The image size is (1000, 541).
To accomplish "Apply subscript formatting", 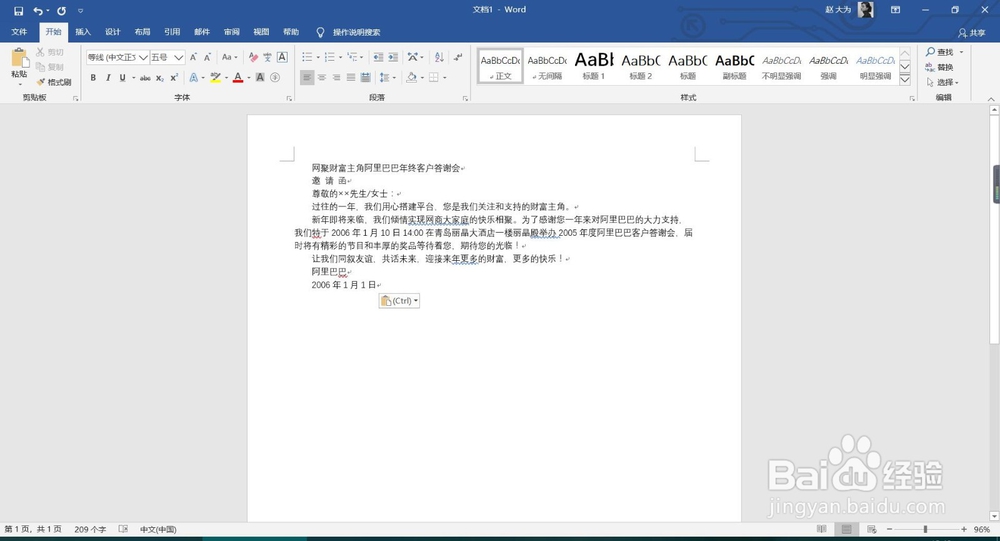I will pyautogui.click(x=160, y=78).
